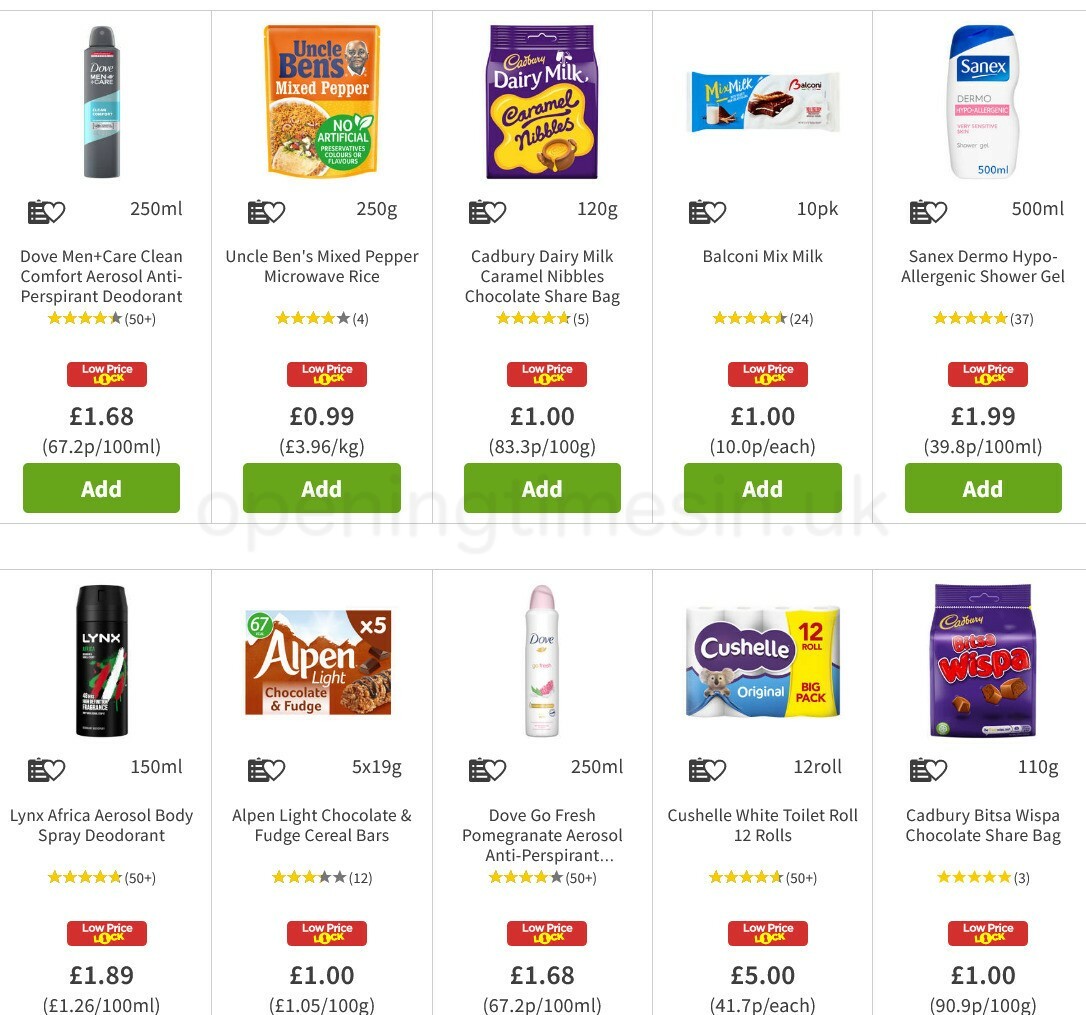This screenshot has width=1086, height=1015.
Task: Click the Low Price Lock badge on Cushelle Toilet Roll
Action: (x=767, y=933)
